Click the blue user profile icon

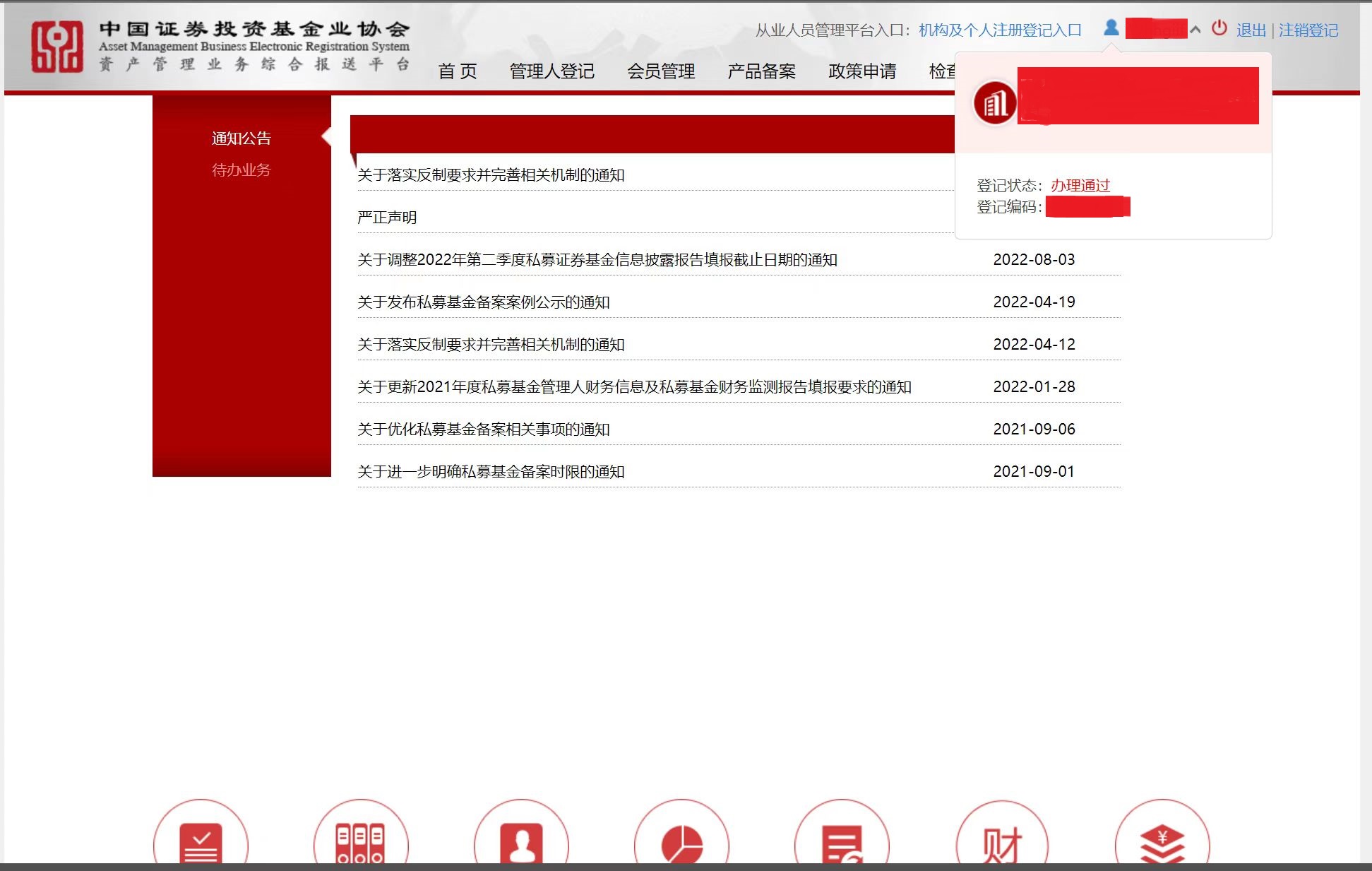[x=1111, y=28]
